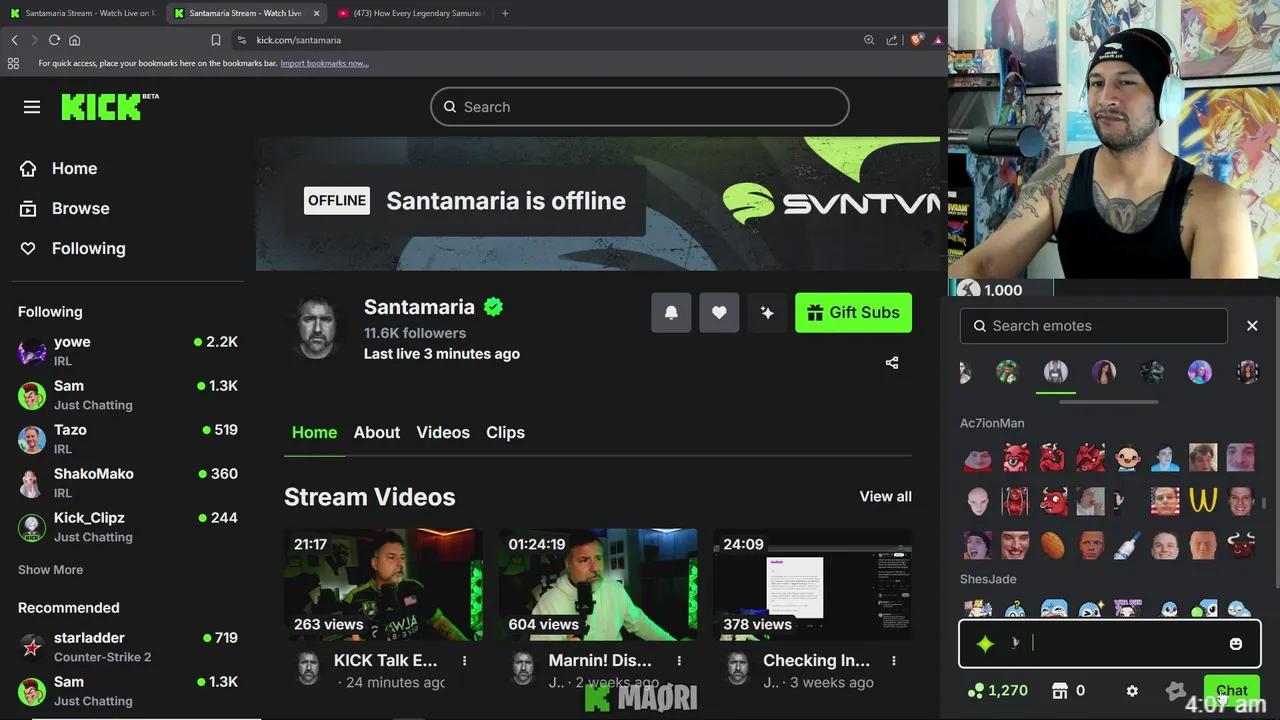Play the Checking In 24:09 video thumbnail
This screenshot has height=720, width=1280.
pyautogui.click(x=812, y=585)
